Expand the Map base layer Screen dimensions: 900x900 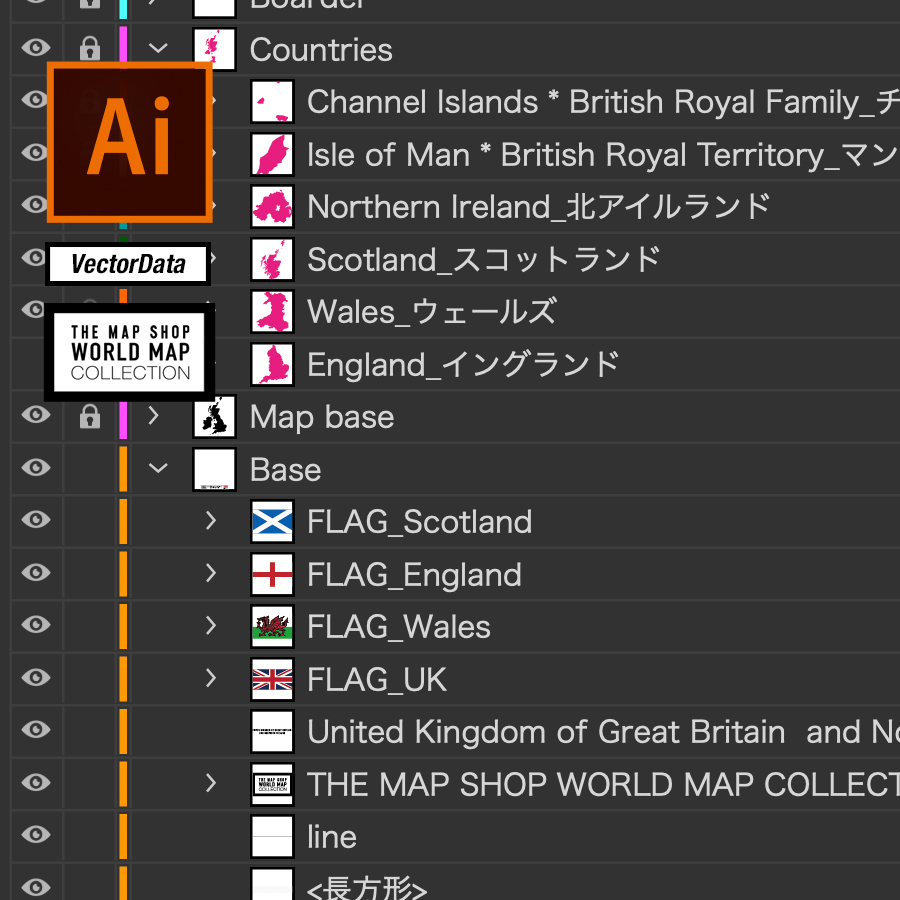(x=153, y=416)
